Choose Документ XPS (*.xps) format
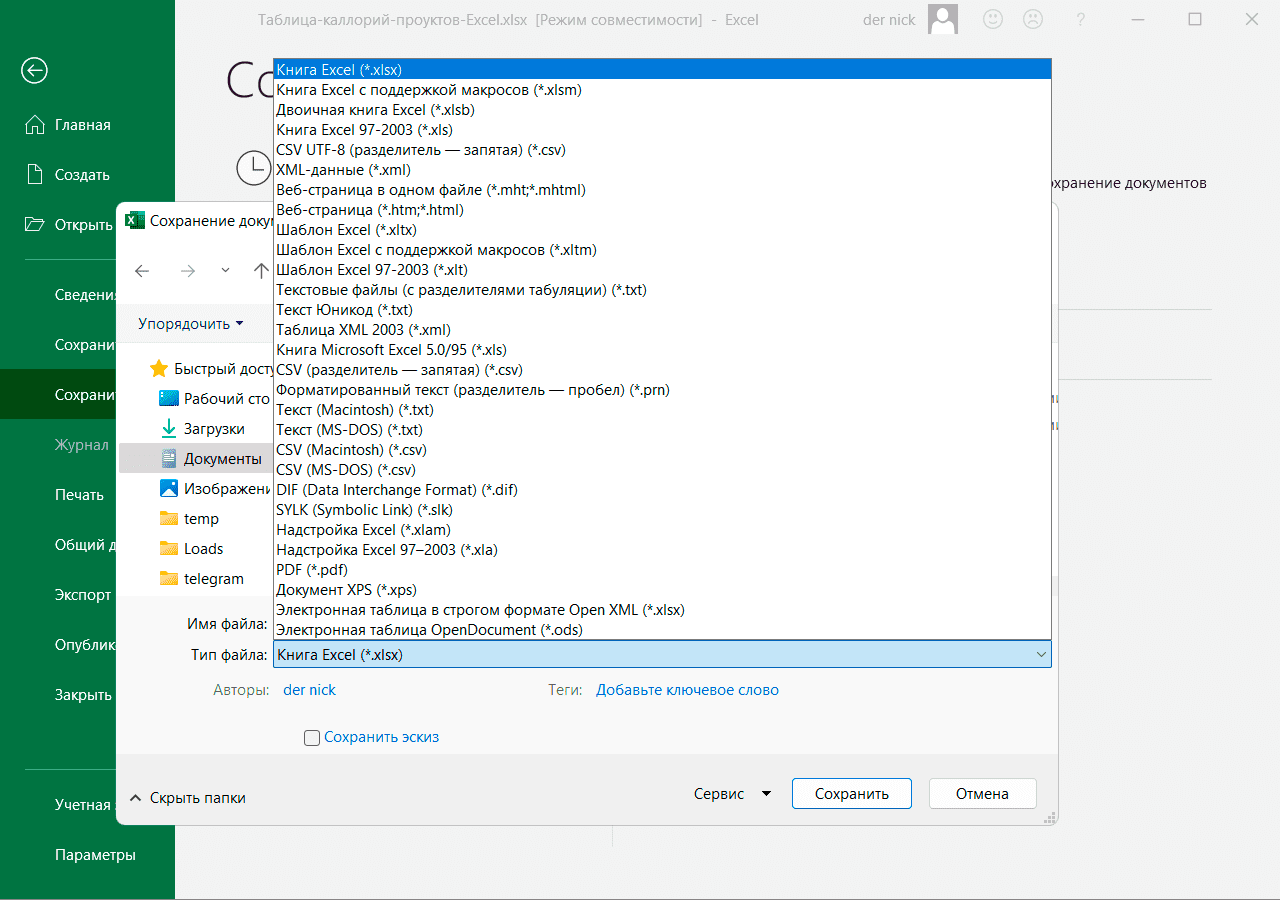The height and width of the screenshot is (900, 1280). (662, 590)
